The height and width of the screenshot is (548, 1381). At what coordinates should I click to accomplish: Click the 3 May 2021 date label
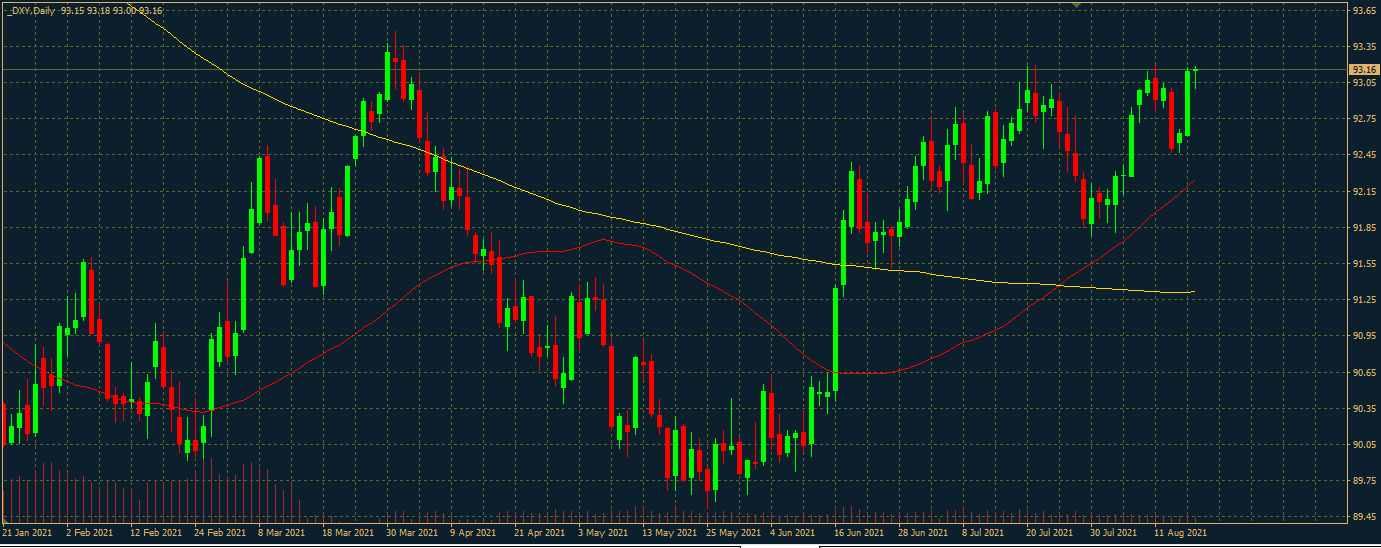coord(606,534)
